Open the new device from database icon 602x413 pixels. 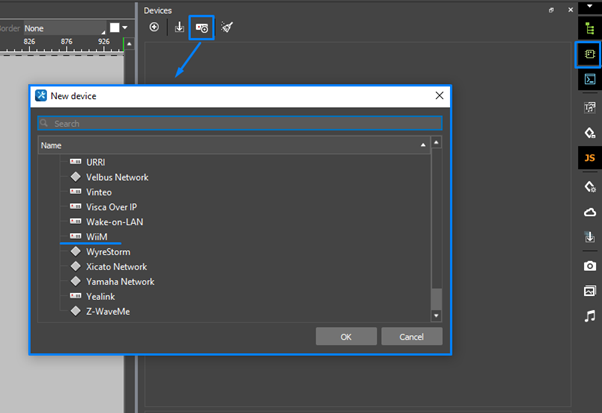202,28
